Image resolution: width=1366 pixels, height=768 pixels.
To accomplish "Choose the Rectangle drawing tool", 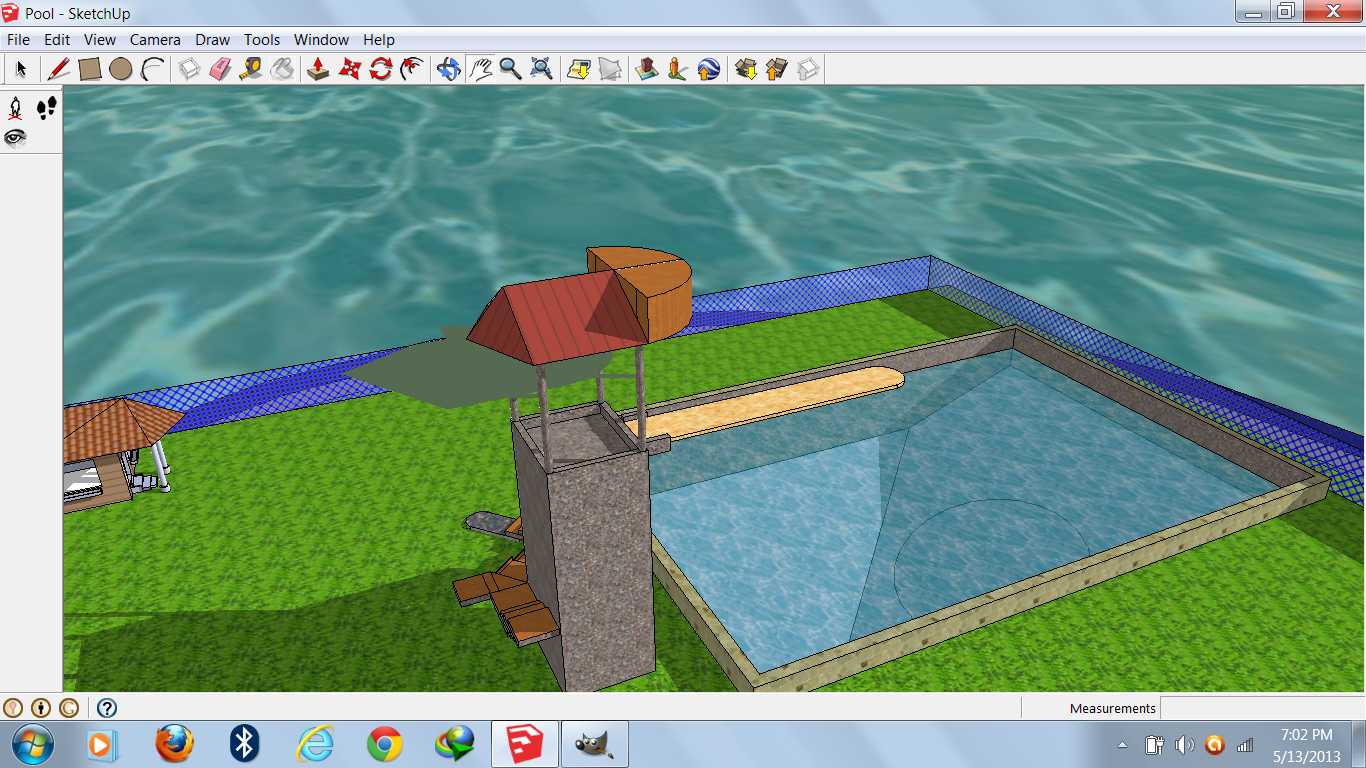I will pyautogui.click(x=90, y=69).
